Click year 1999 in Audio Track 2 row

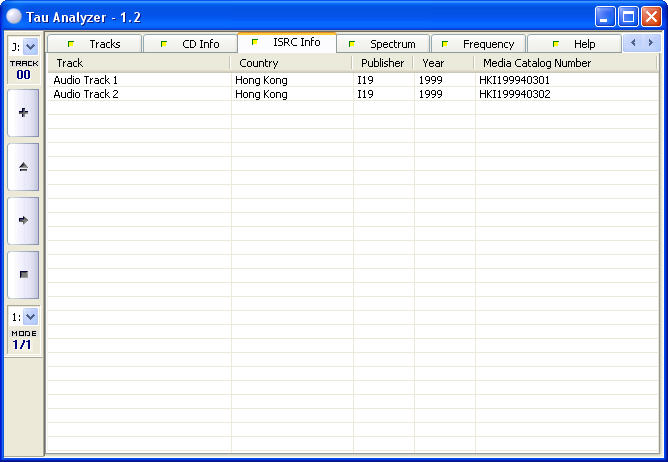click(430, 94)
